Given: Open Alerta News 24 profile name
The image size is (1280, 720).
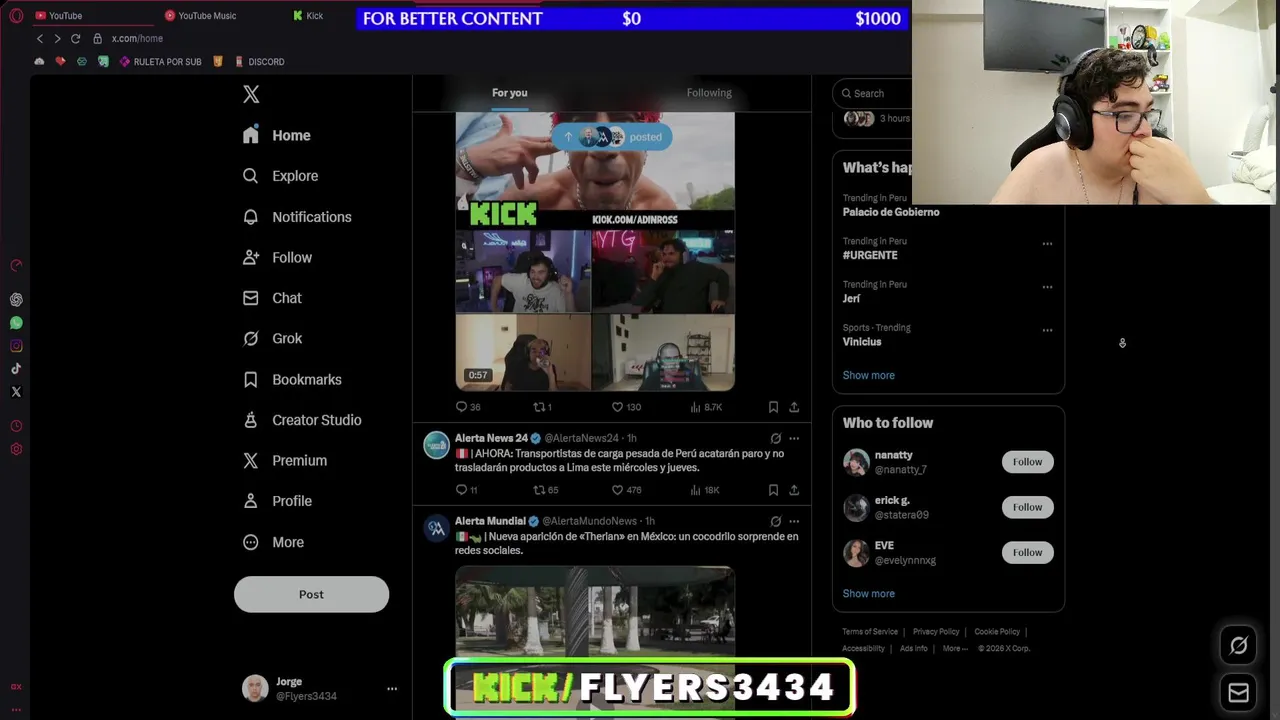Looking at the screenshot, I should click(491, 438).
